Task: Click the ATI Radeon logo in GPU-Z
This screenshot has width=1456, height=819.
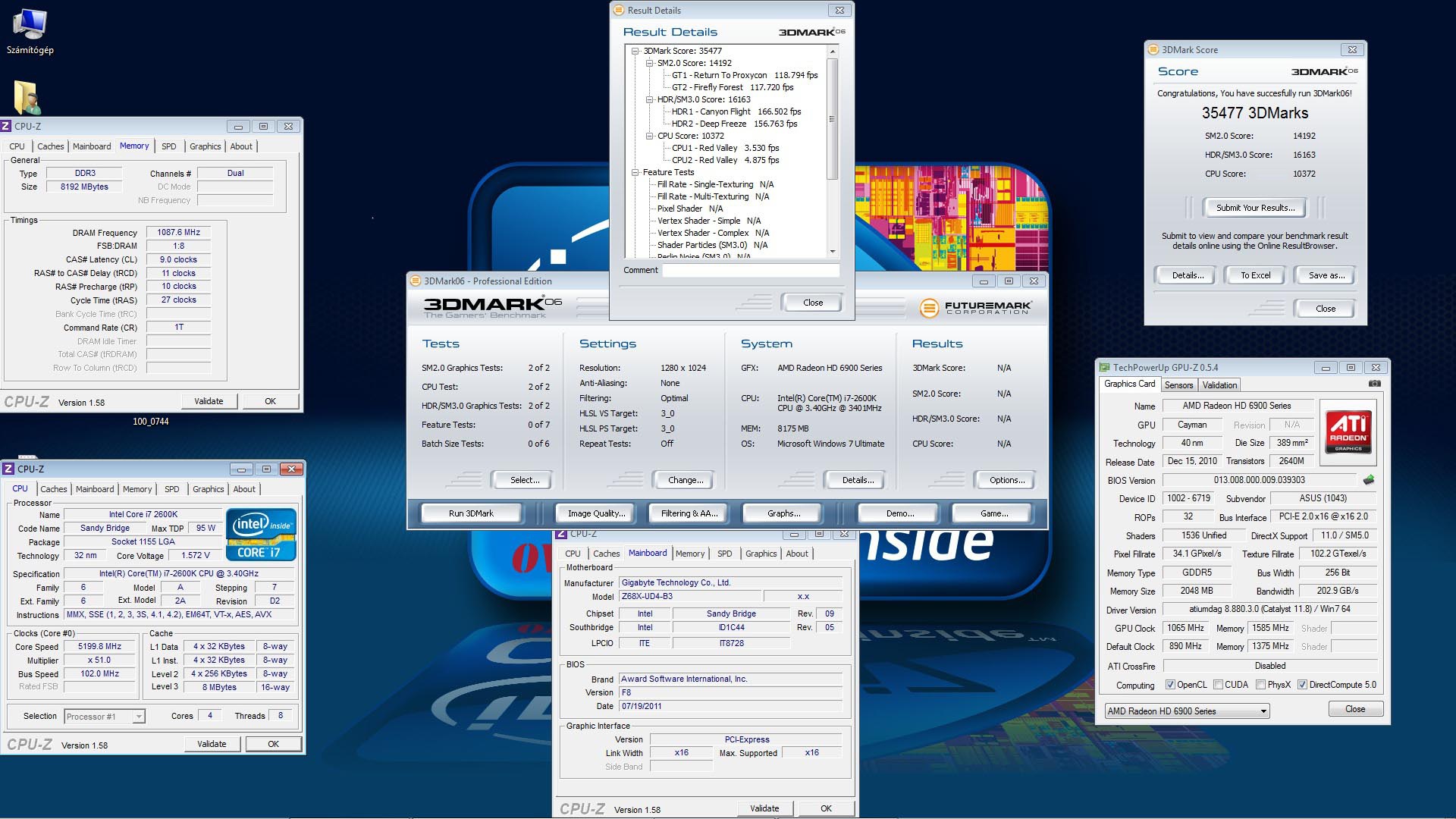Action: click(1349, 431)
